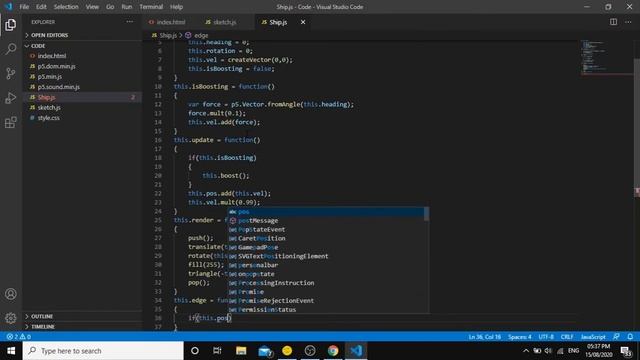Image resolution: width=640 pixels, height=360 pixels.
Task: Open Task View on taskbar
Action: pyautogui.click(x=217, y=351)
